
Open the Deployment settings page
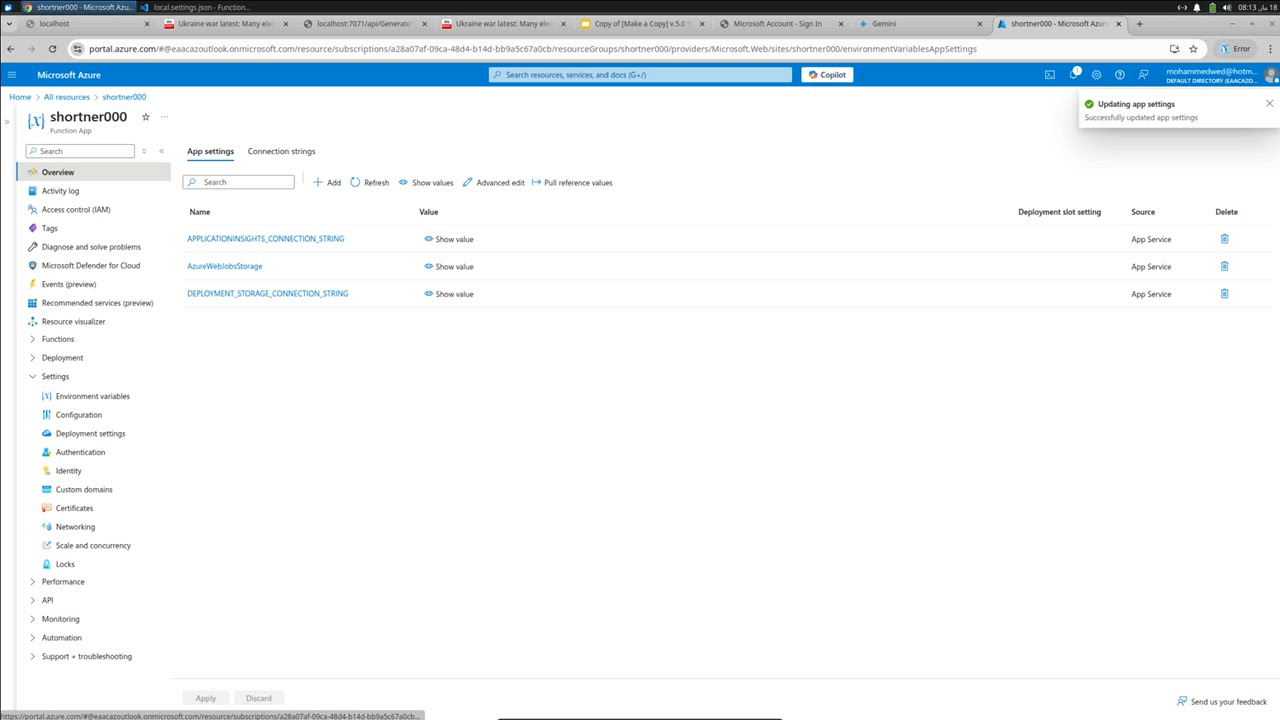(90, 433)
